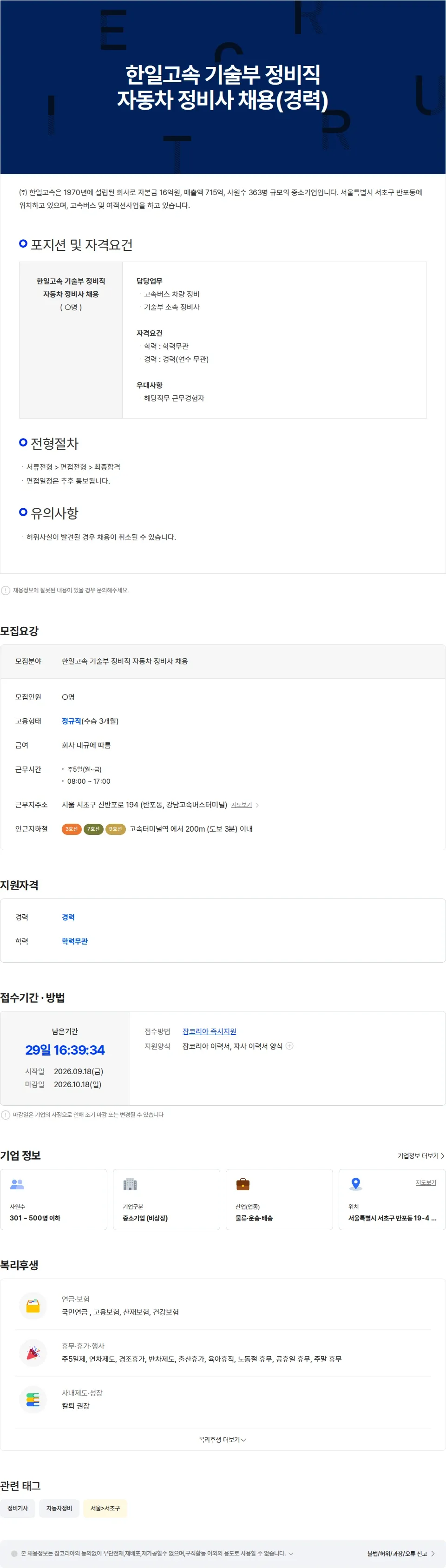Click the info icon beside 채용정보에 잘못된 내용
This screenshot has height=1568, width=446.
click(x=6, y=590)
